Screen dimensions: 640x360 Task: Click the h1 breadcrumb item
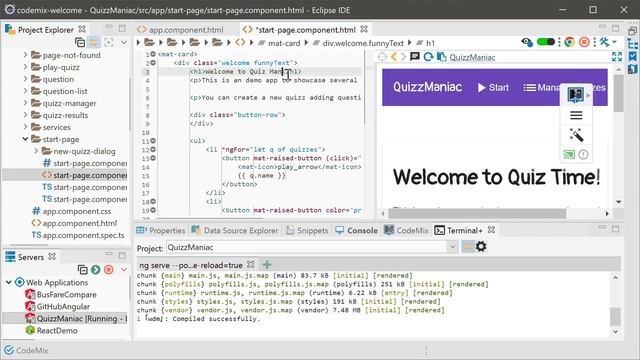pos(426,43)
